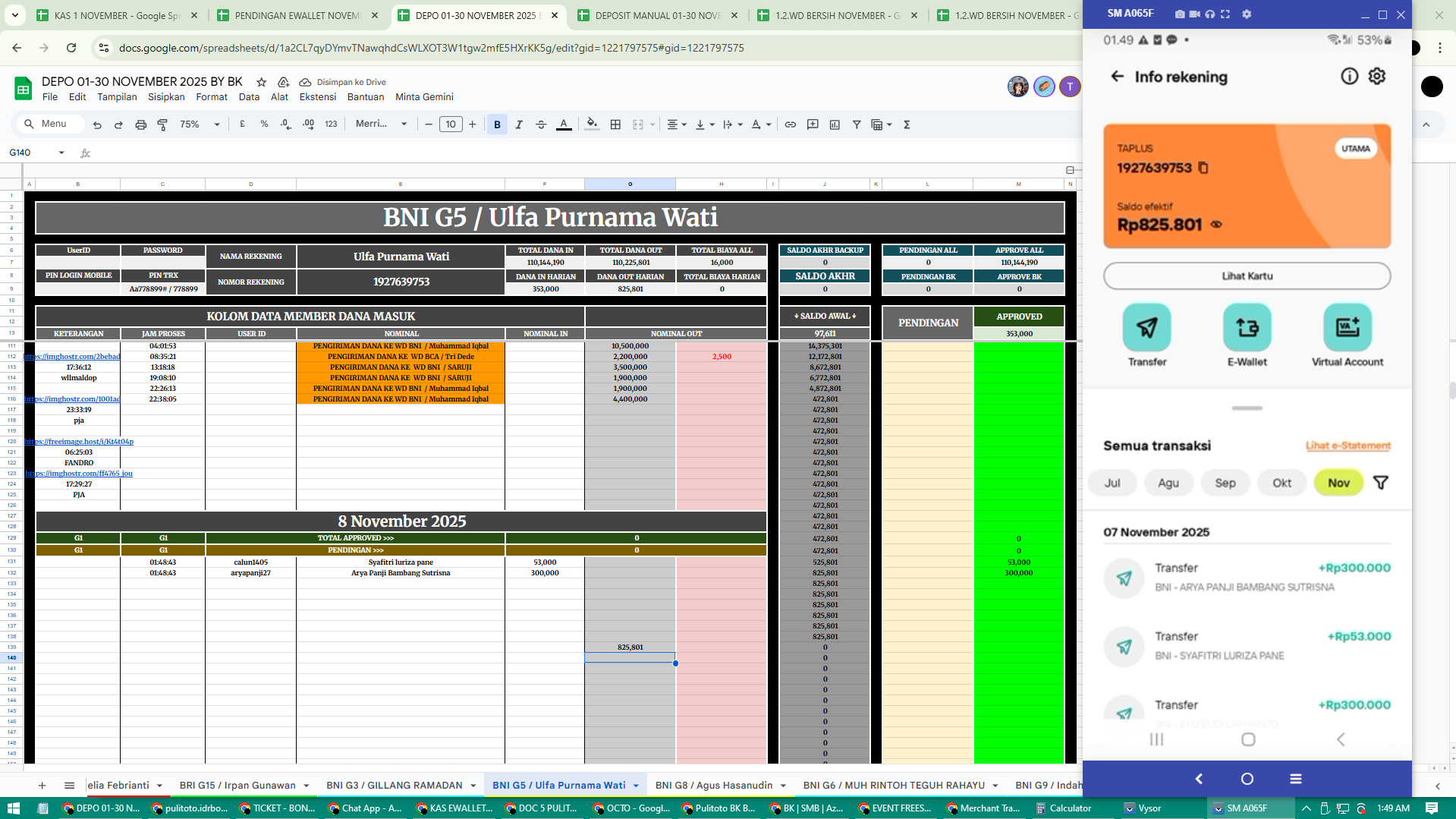Open the horizontal align dropdown
This screenshot has width=1456, height=819.
click(x=677, y=124)
